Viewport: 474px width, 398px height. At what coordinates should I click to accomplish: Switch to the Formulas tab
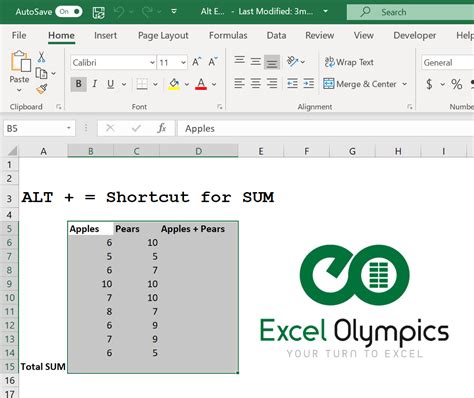[x=228, y=35]
